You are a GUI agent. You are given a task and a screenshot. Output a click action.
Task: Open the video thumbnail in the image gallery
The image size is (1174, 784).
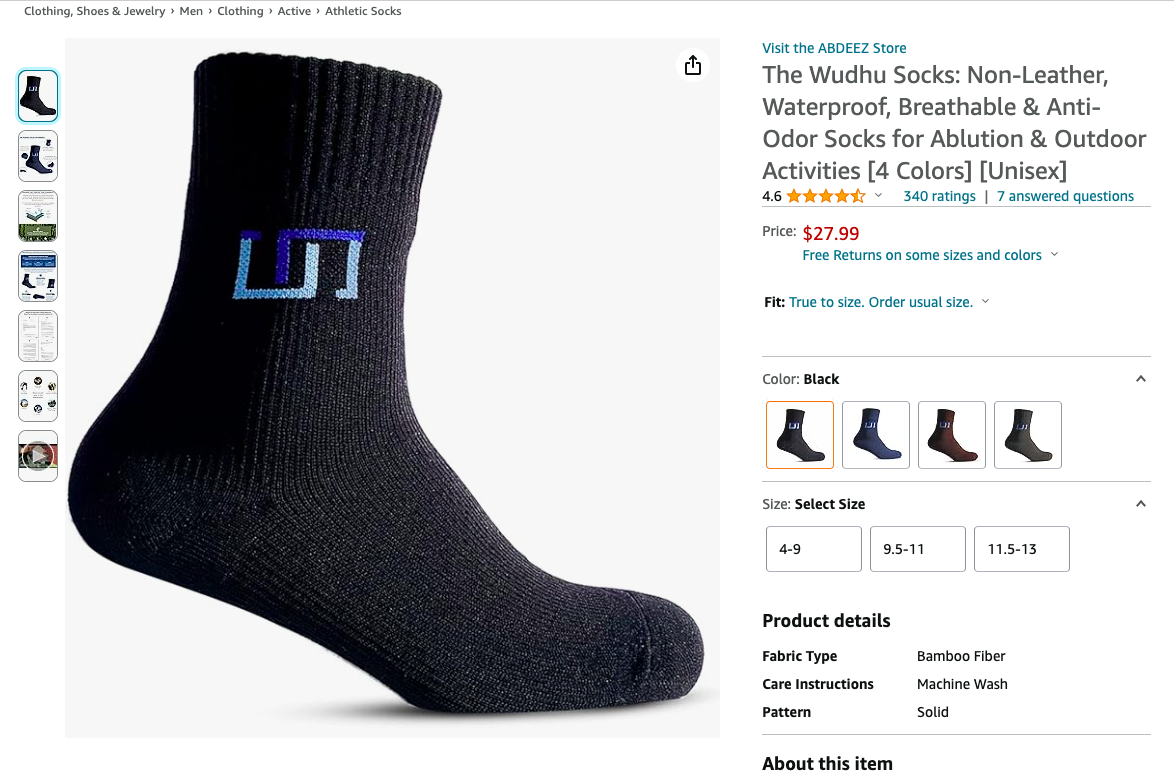tap(37, 455)
